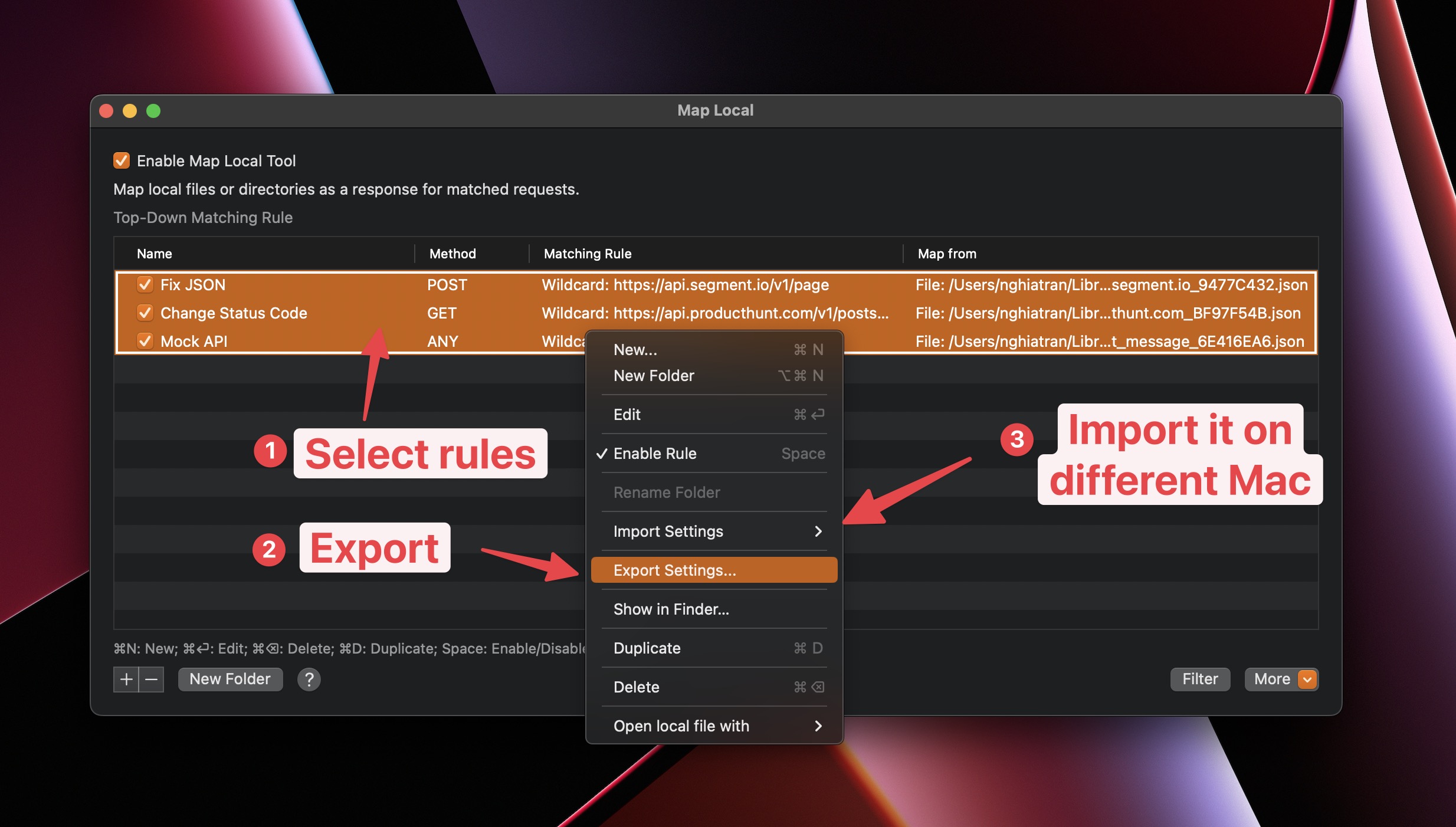Uncheck the Fix JSON rule checkbox
This screenshot has height=827, width=1456.
point(145,285)
